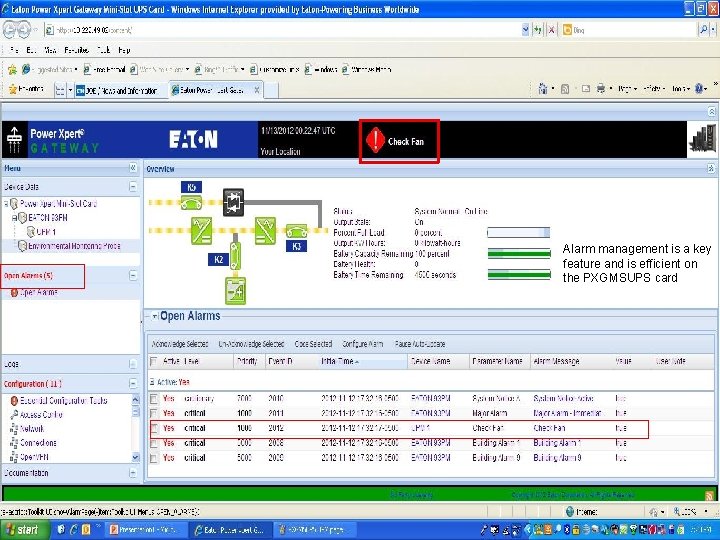The height and width of the screenshot is (540, 720).
Task: Click the Home icon in command bar
Action: tap(543, 89)
